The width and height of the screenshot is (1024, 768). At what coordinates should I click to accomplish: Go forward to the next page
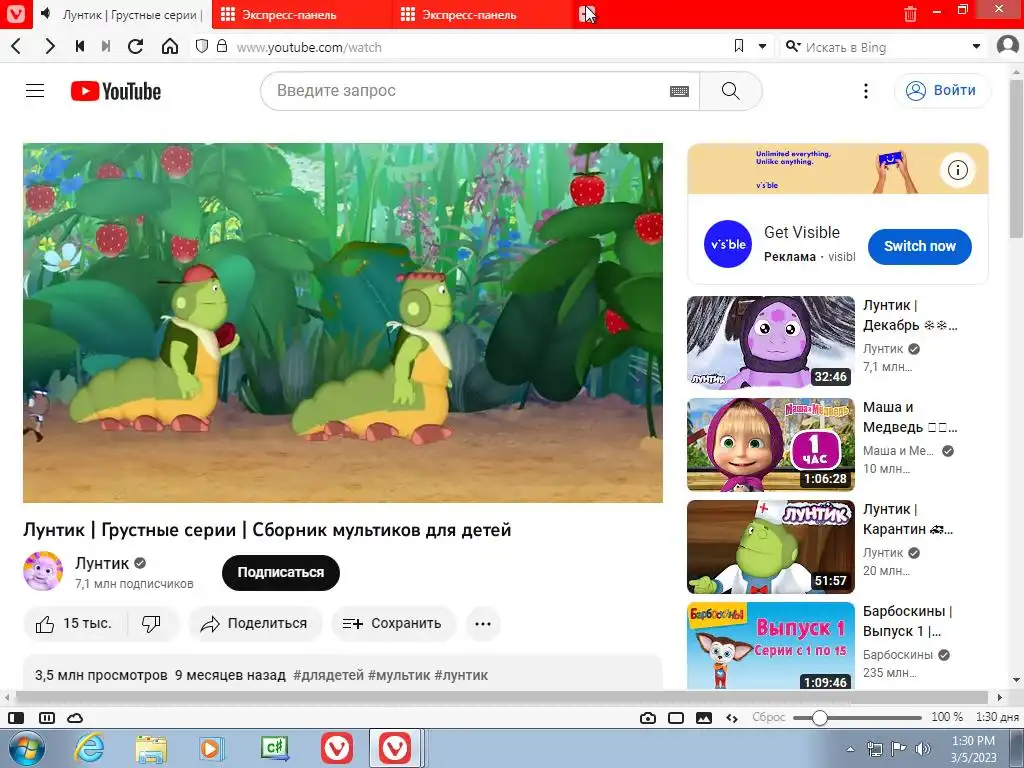pos(50,46)
